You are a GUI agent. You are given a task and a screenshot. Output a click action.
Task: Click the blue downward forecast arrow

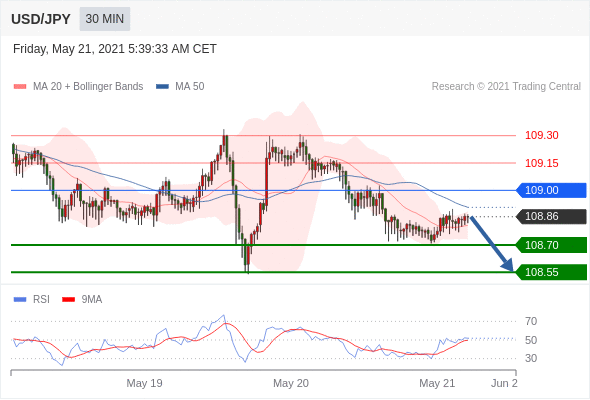pyautogui.click(x=492, y=244)
